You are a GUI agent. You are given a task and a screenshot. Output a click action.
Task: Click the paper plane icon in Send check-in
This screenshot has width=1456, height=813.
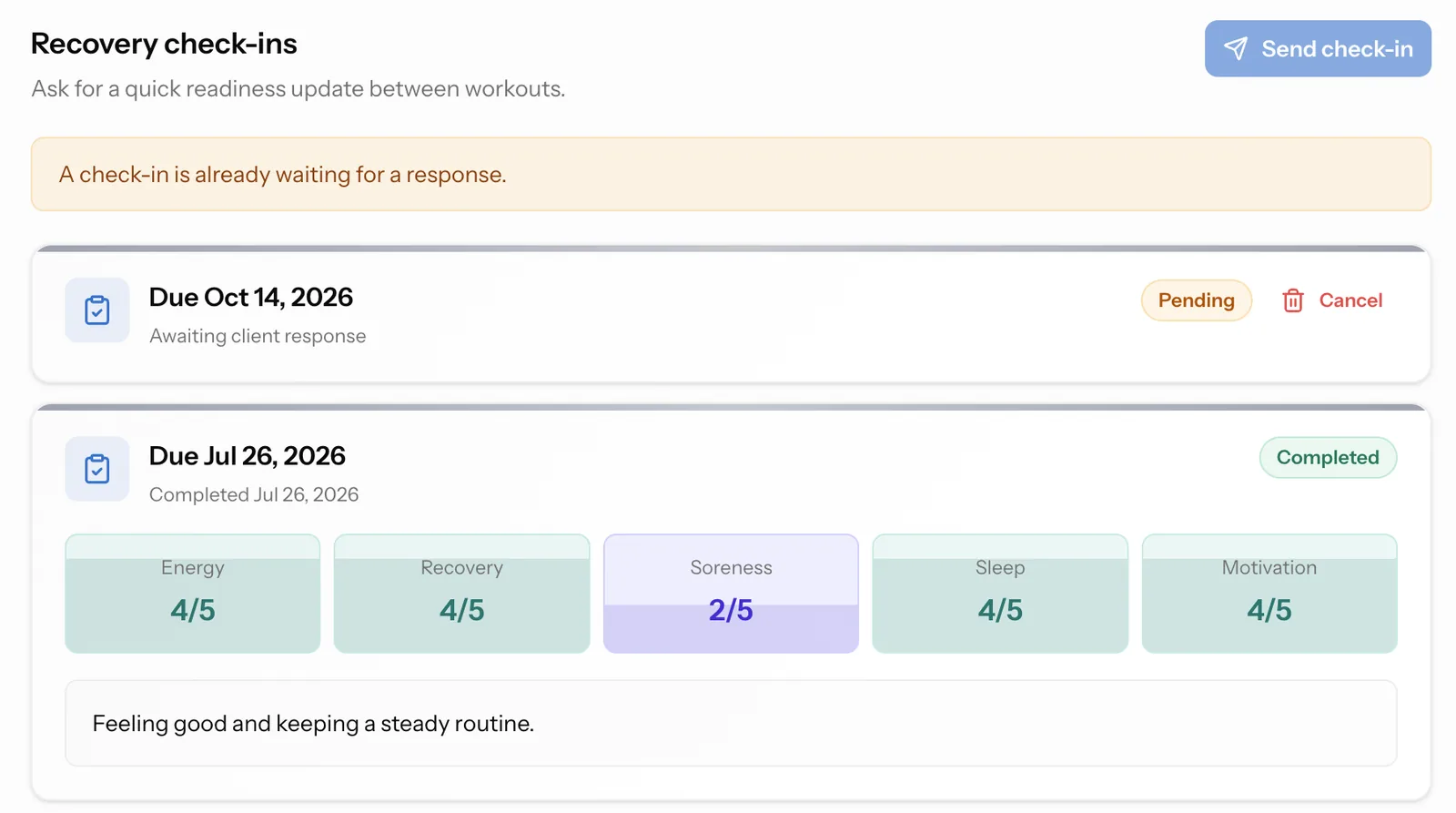(x=1236, y=49)
